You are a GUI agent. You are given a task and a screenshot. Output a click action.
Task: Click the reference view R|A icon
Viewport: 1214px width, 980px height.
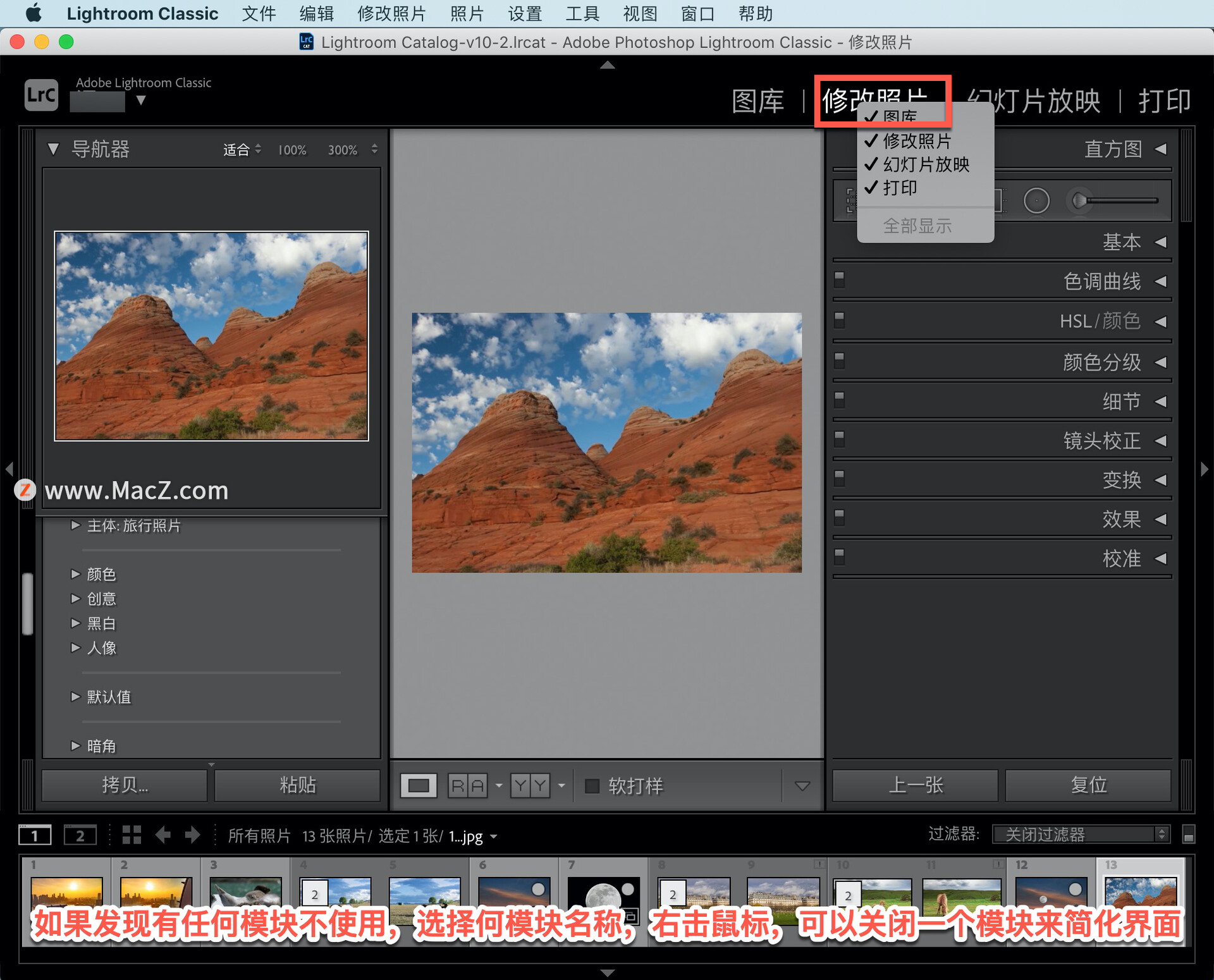coord(468,786)
